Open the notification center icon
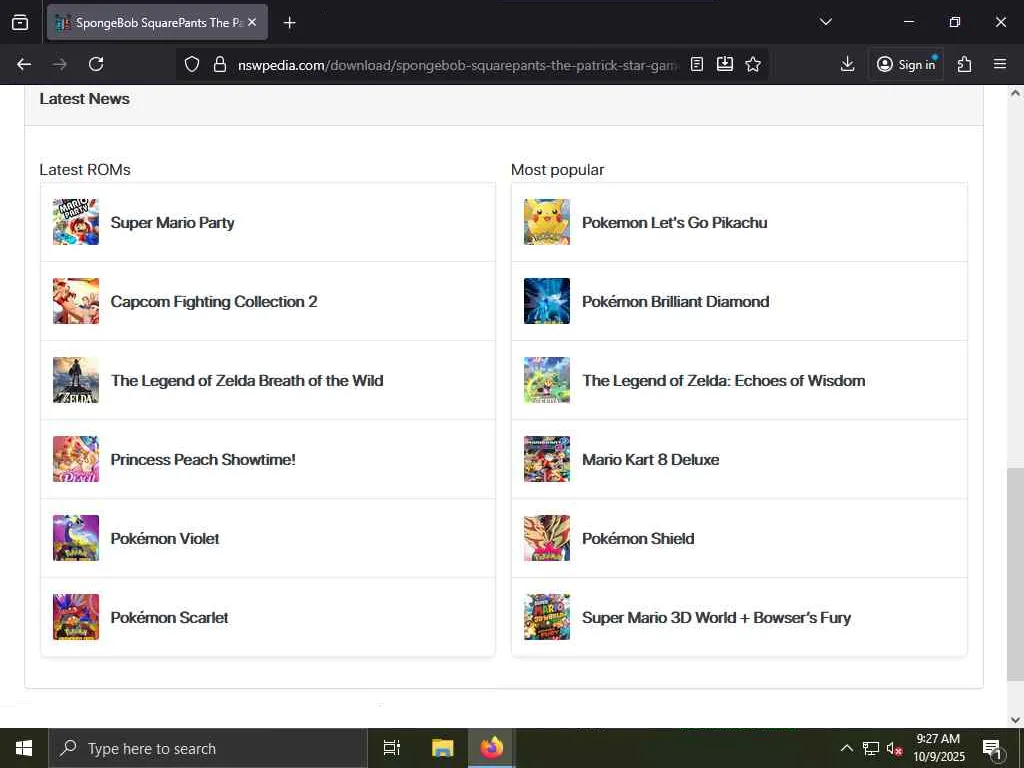This screenshot has height=768, width=1024. point(992,749)
